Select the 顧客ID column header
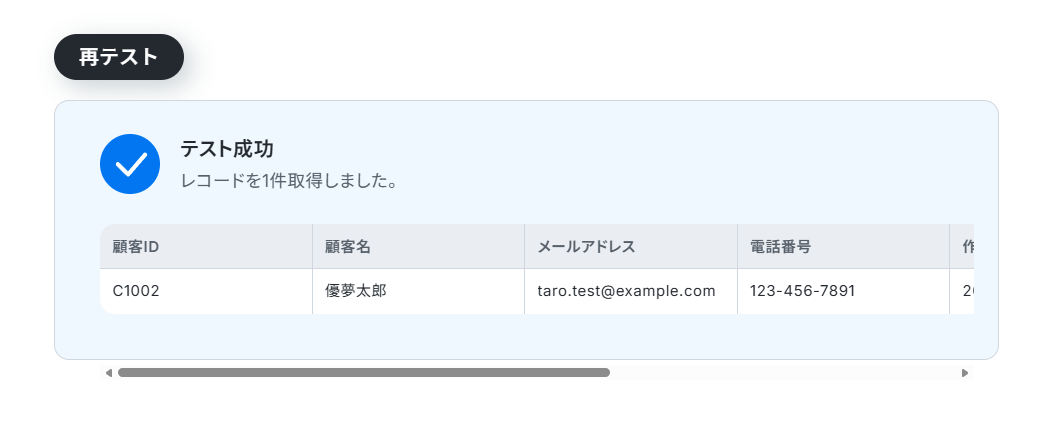 (x=206, y=247)
